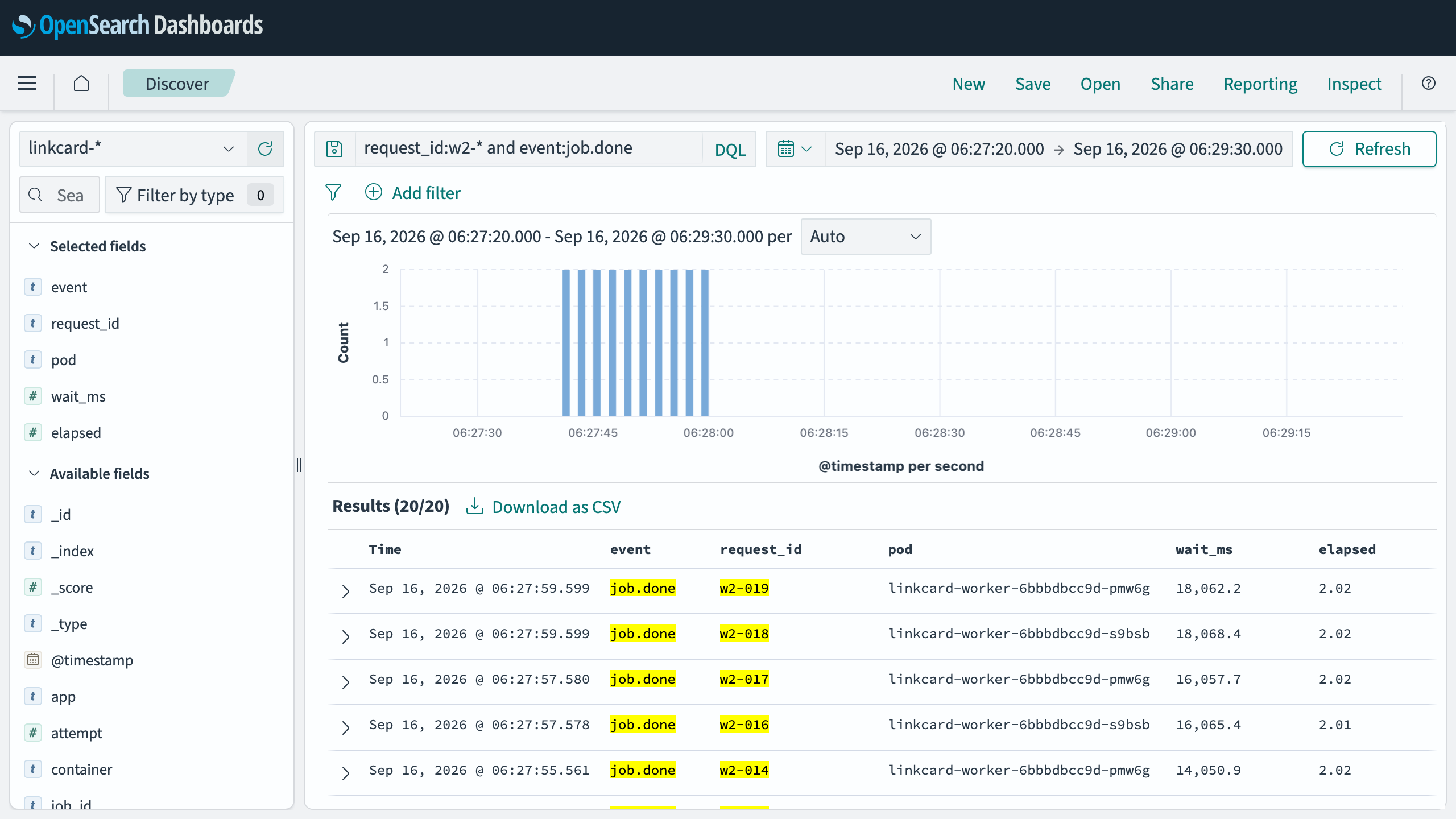Toggle the DQL query language switcher
The height and width of the screenshot is (819, 1456).
pos(730,149)
